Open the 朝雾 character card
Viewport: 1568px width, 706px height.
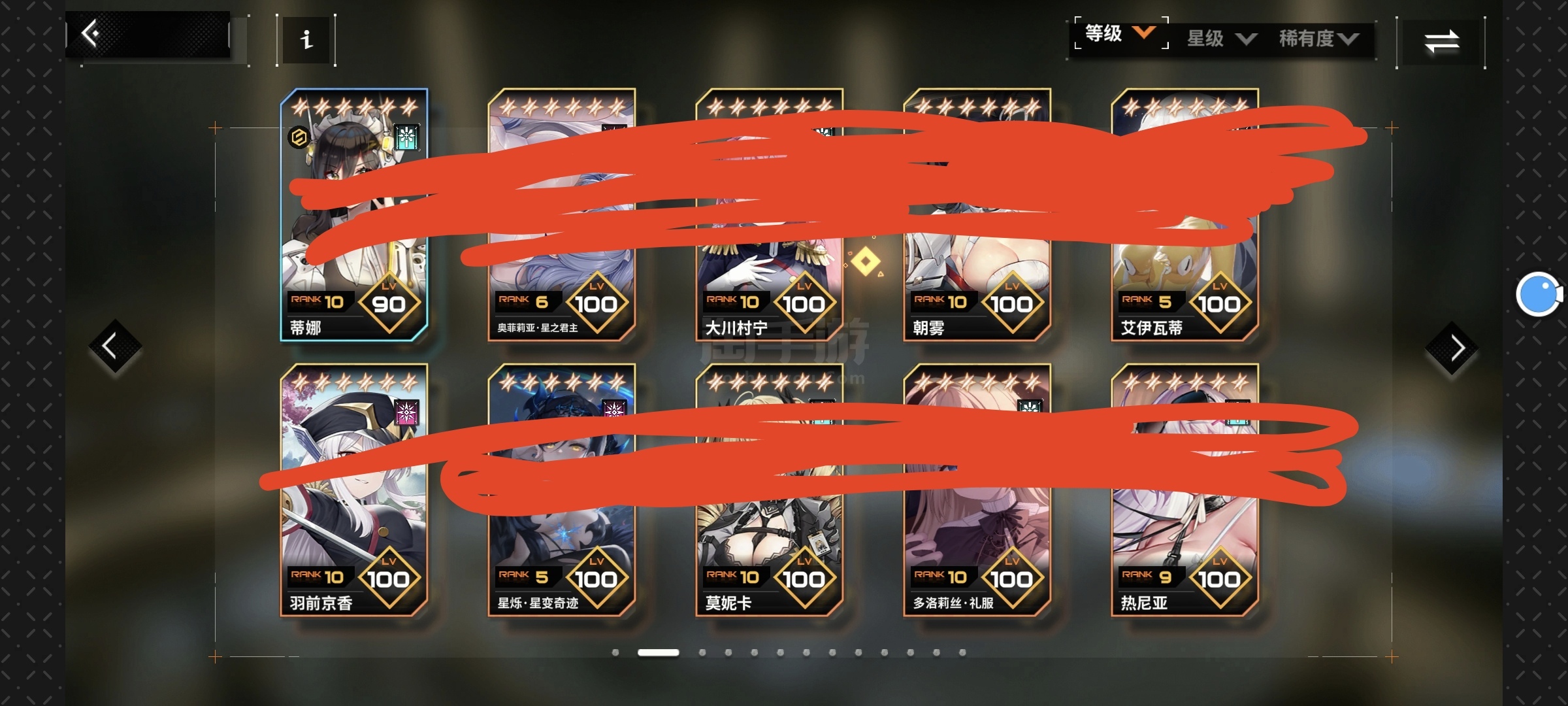977,214
